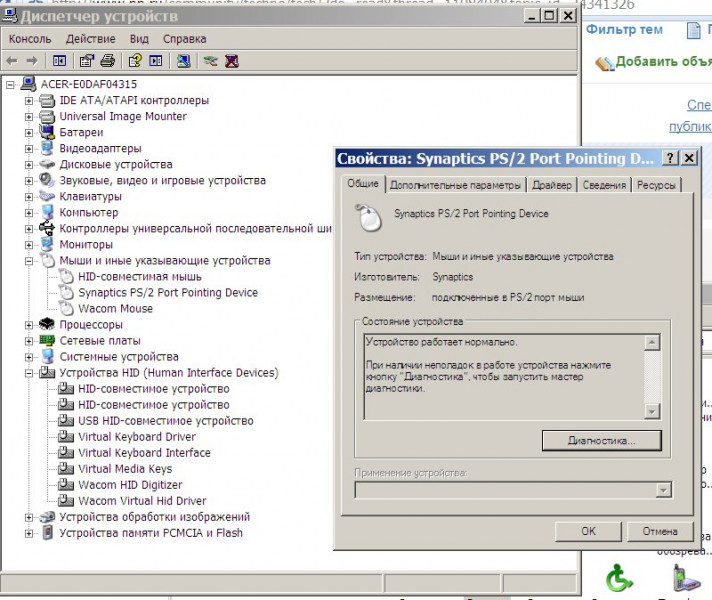Click the Клавиатуры keyboard icon
Viewport: 712px width, 600px height.
pyautogui.click(x=47, y=196)
